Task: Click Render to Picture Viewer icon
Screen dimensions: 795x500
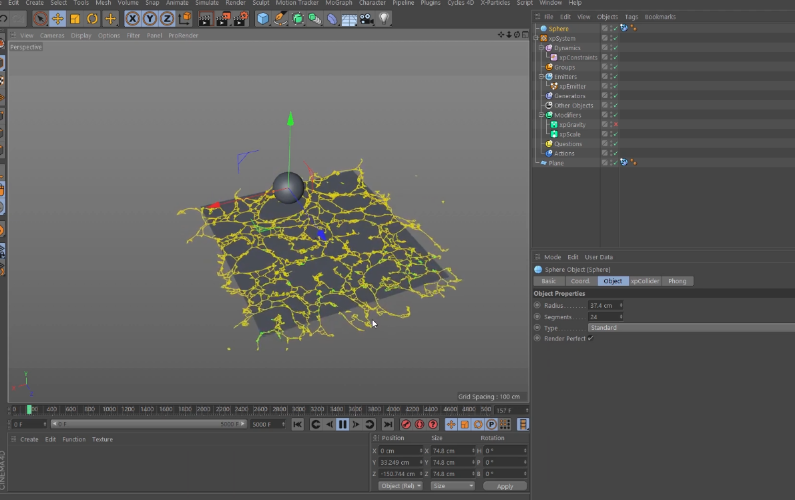Action: pos(222,18)
